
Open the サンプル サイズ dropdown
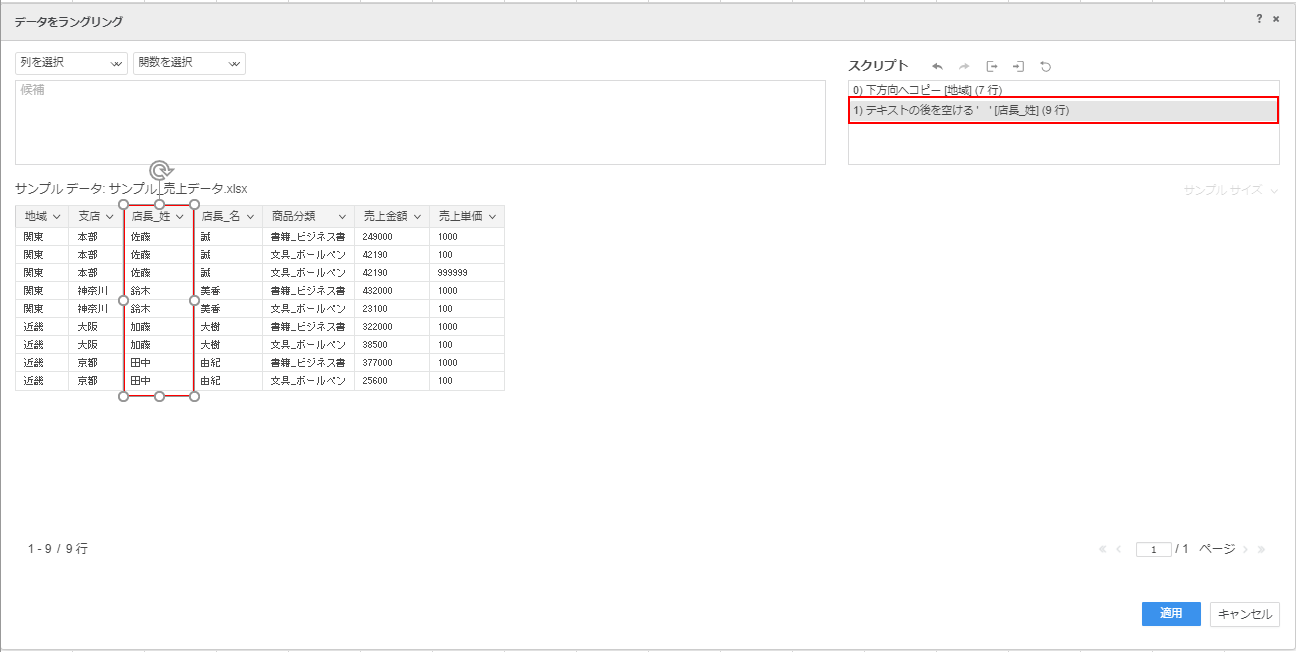pyautogui.click(x=1230, y=190)
